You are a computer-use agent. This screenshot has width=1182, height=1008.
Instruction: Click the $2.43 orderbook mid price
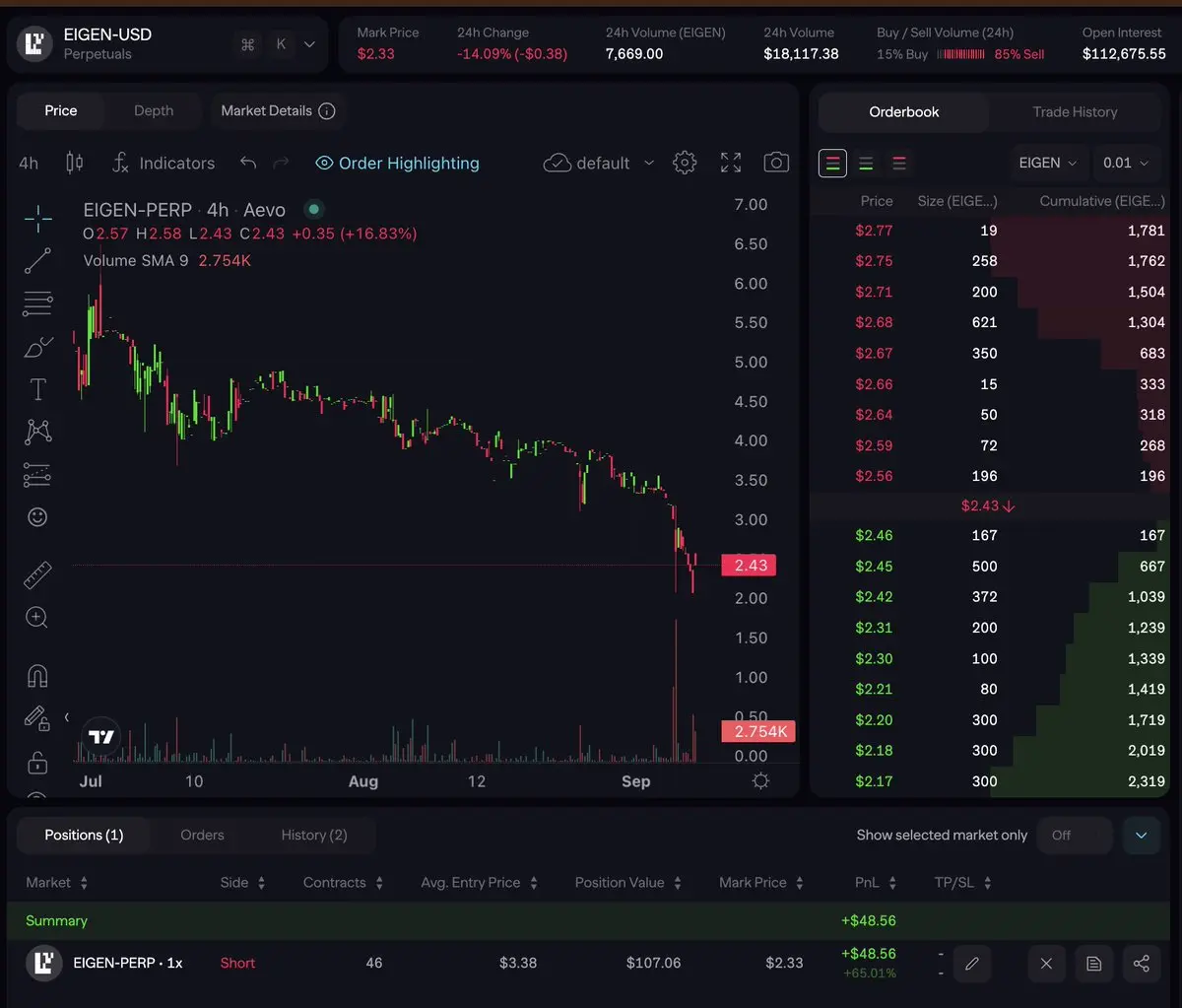click(x=988, y=505)
